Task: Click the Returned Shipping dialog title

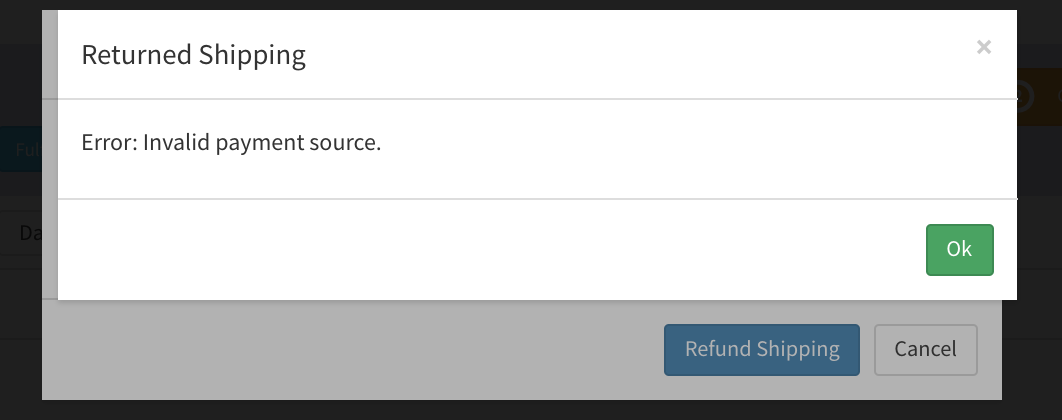Action: [x=193, y=55]
